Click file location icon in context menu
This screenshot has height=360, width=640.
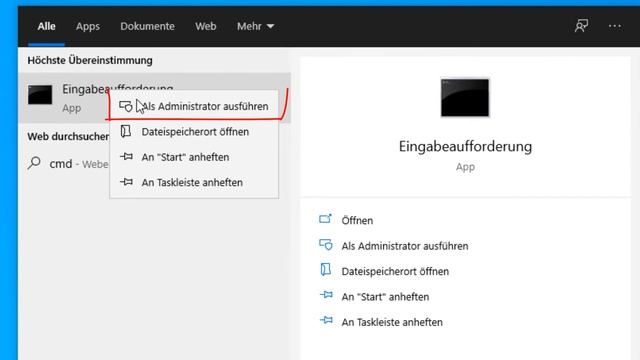pos(126,131)
